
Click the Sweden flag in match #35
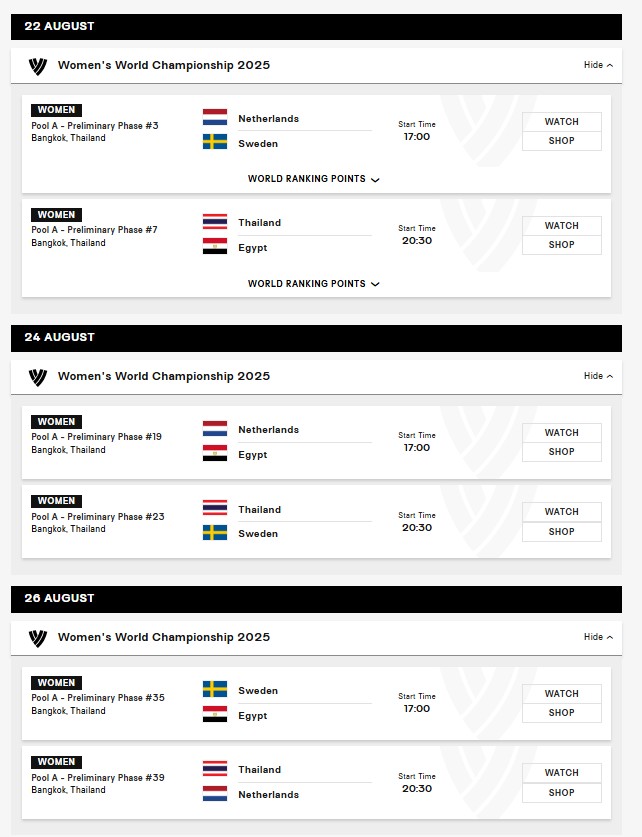click(x=215, y=689)
